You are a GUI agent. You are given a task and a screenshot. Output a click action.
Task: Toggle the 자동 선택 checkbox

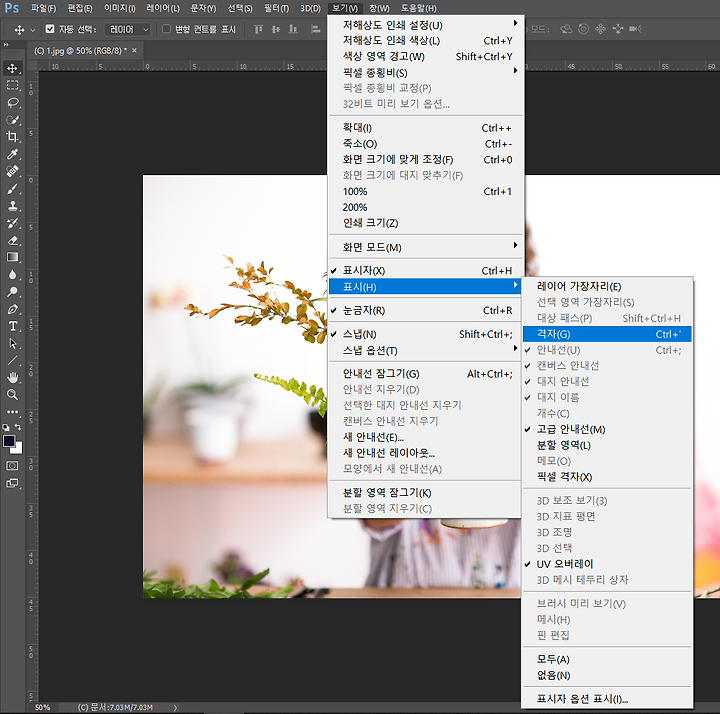point(50,29)
